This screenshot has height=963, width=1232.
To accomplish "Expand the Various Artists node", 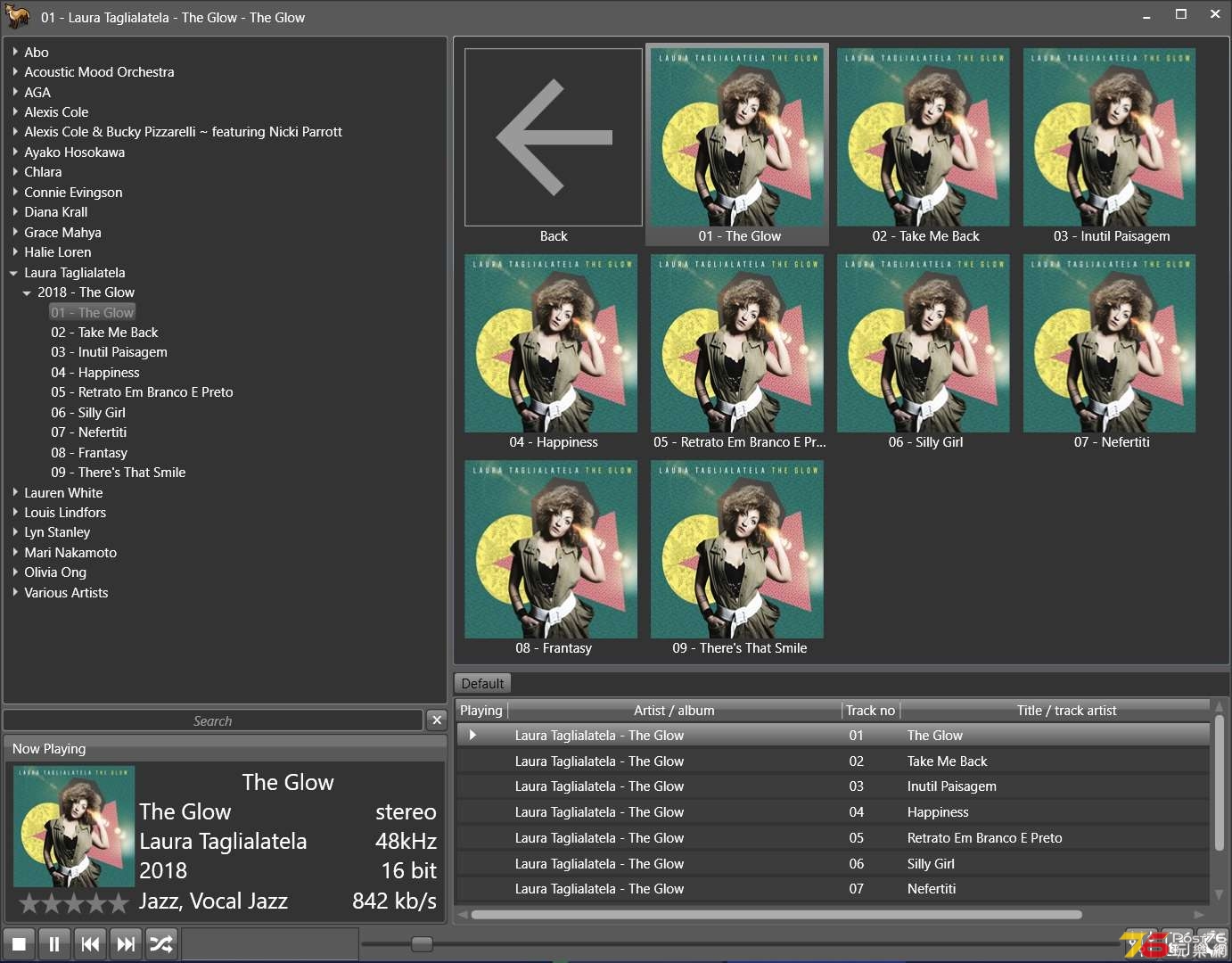I will (15, 592).
